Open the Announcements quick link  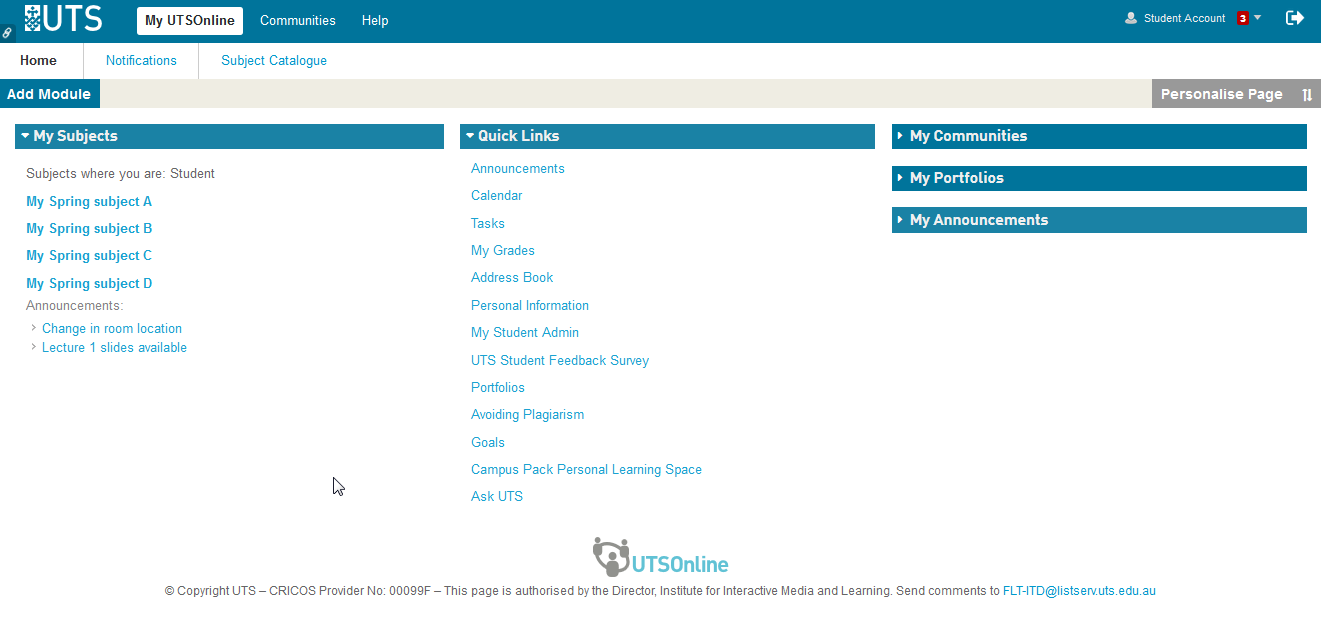pyautogui.click(x=518, y=168)
